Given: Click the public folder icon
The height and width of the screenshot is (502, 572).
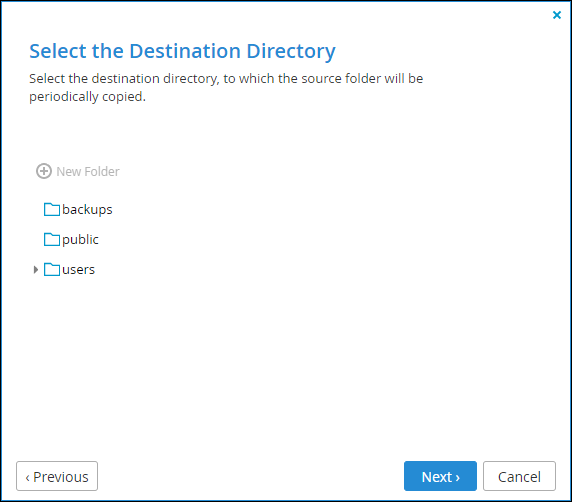Looking at the screenshot, I should point(52,239).
